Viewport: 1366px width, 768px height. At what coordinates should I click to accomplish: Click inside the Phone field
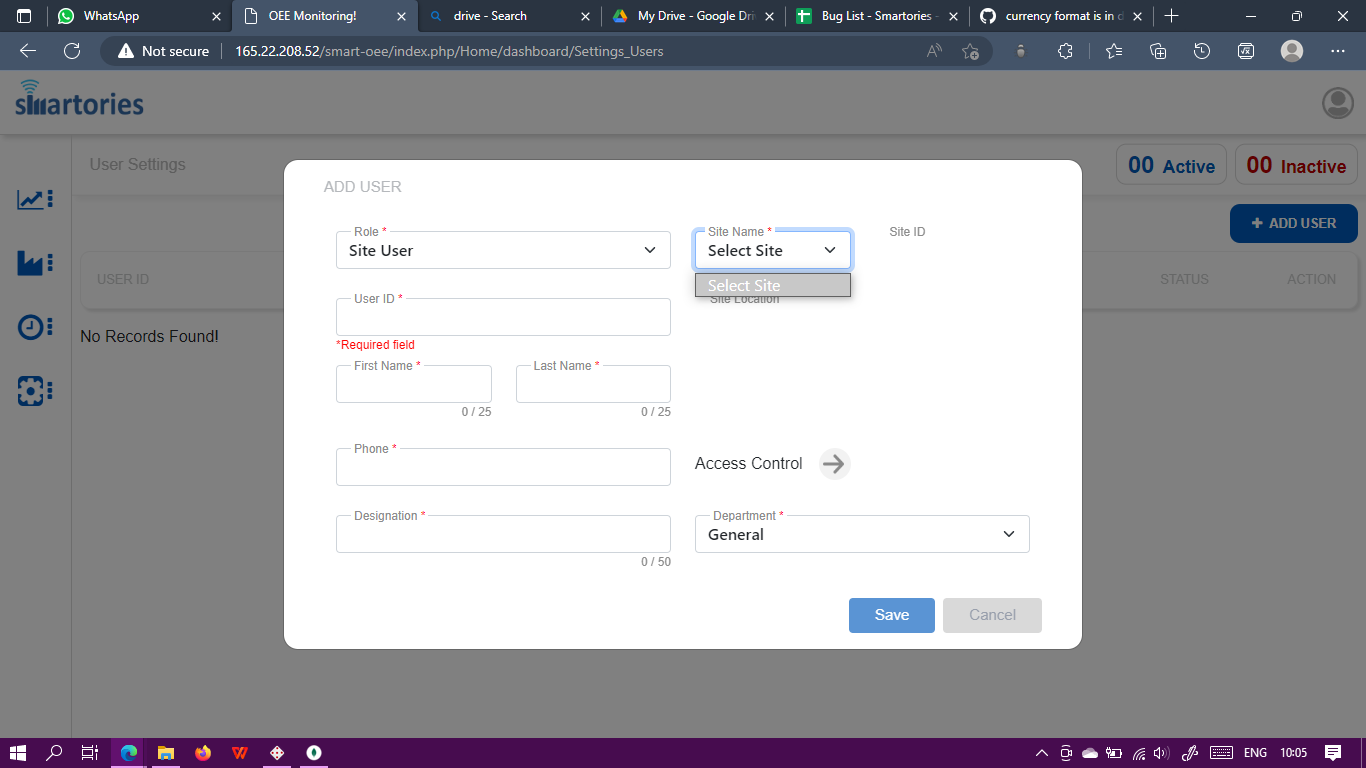pos(503,466)
